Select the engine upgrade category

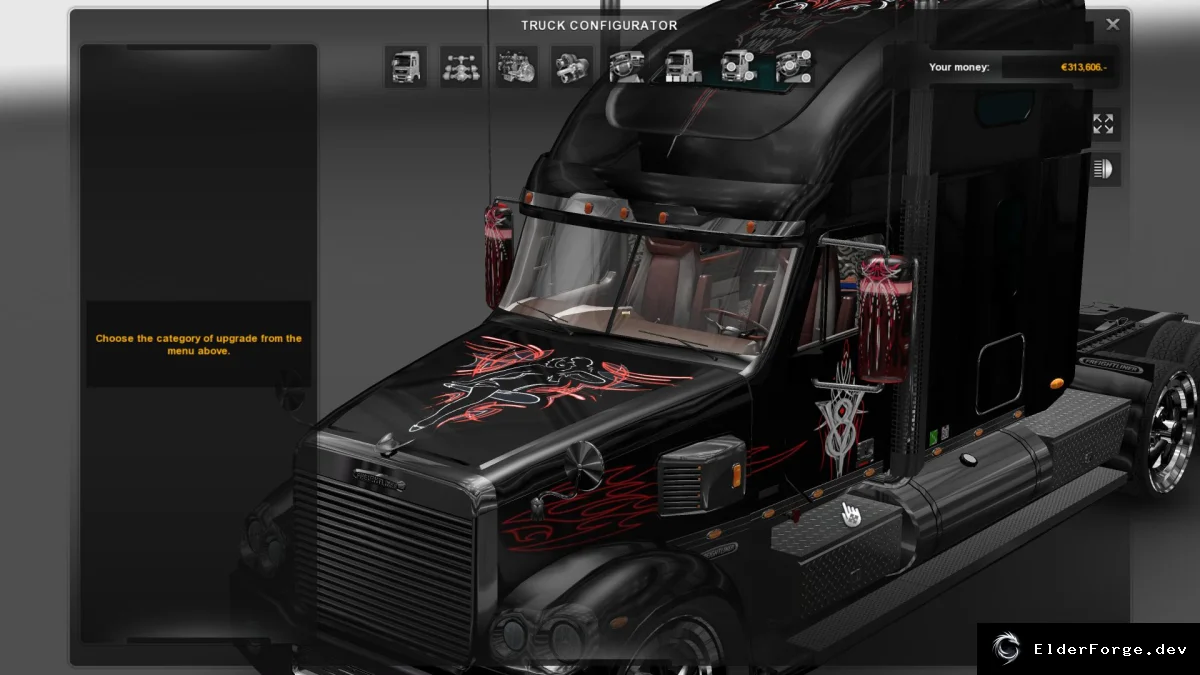(x=517, y=67)
